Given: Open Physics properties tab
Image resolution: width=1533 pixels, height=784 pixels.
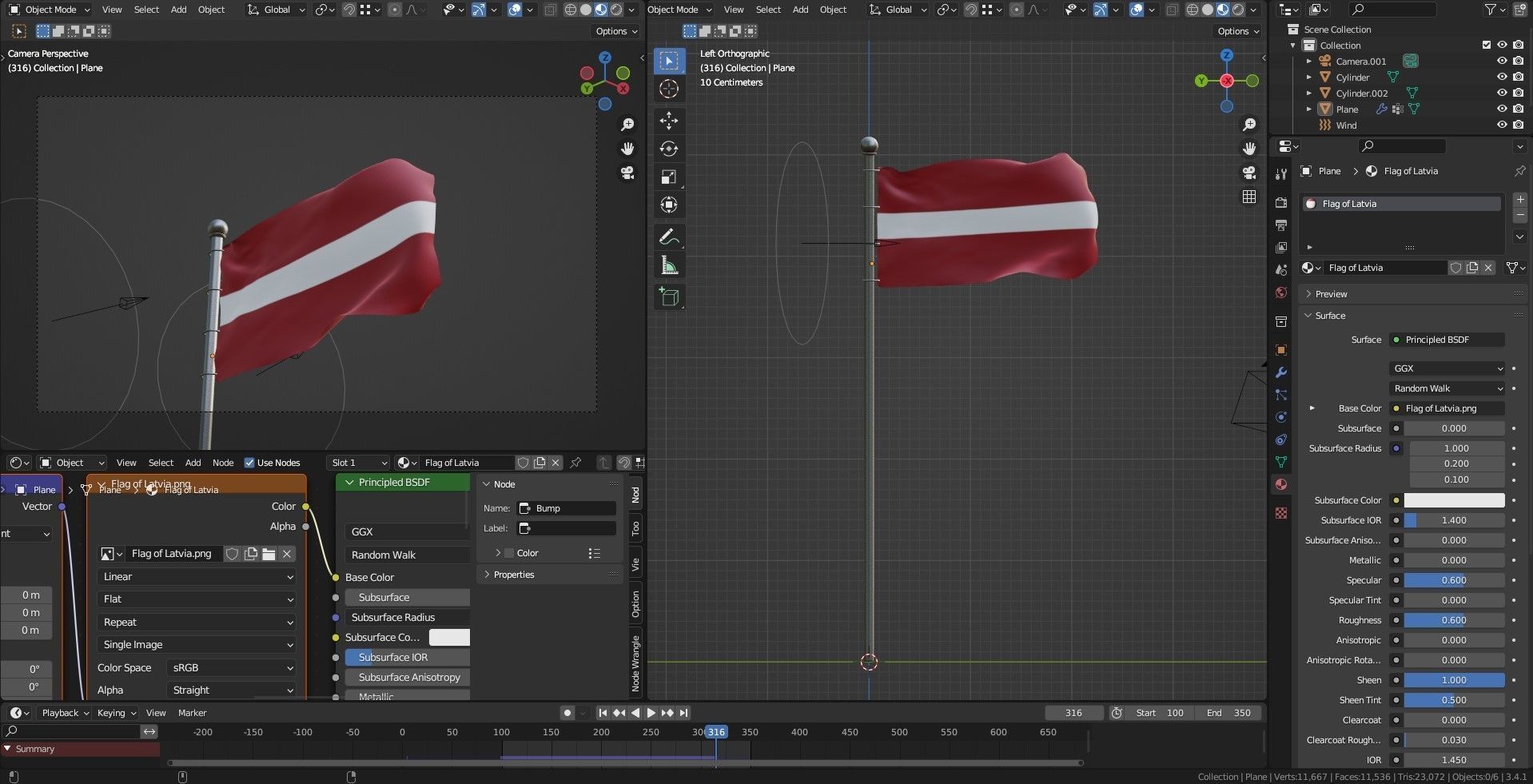Looking at the screenshot, I should [x=1281, y=417].
